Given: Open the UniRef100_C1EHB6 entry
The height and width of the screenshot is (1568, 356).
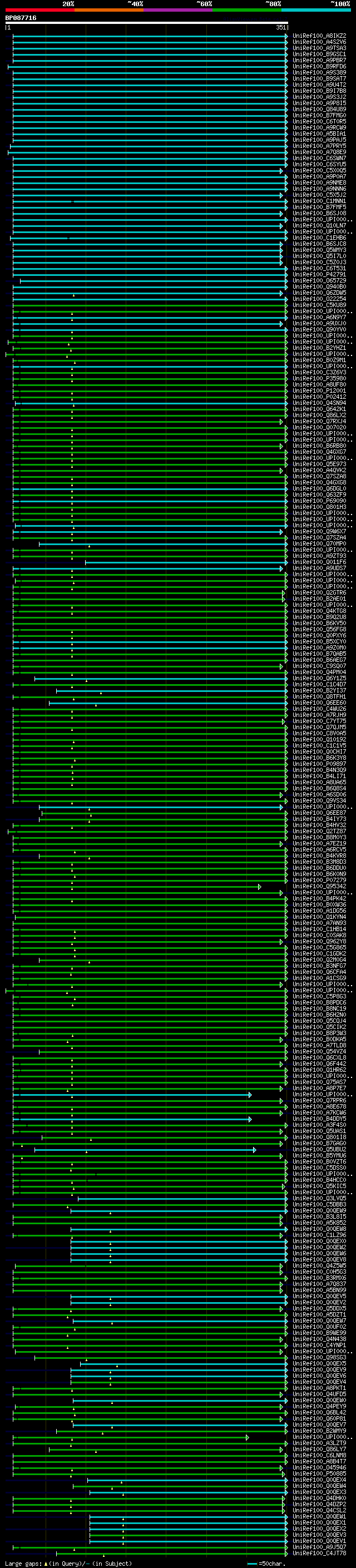Looking at the screenshot, I should pos(319,238).
